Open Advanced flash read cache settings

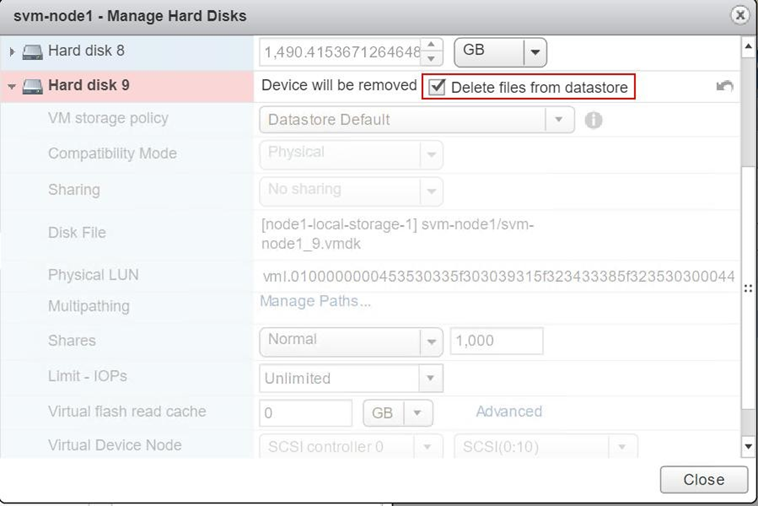point(509,412)
